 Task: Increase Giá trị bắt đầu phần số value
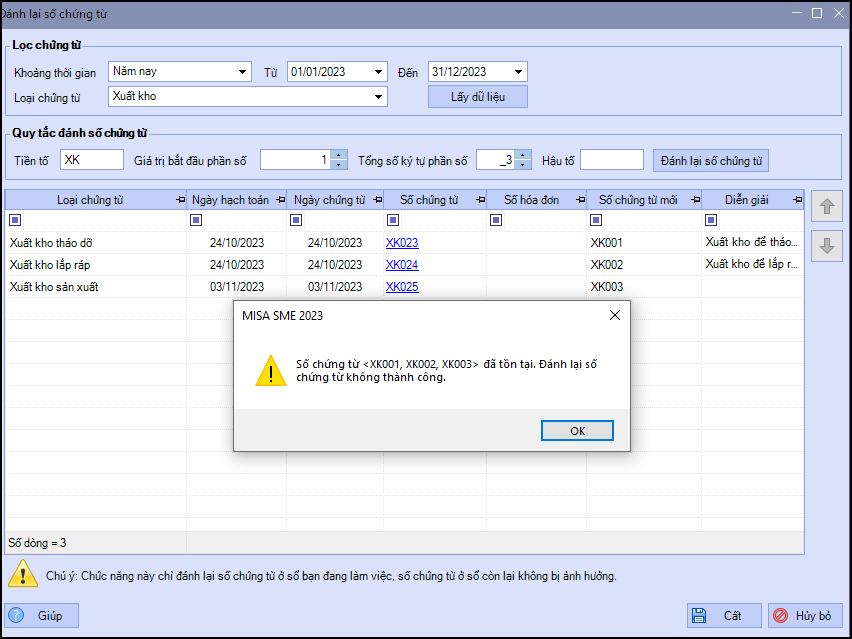[x=338, y=155]
